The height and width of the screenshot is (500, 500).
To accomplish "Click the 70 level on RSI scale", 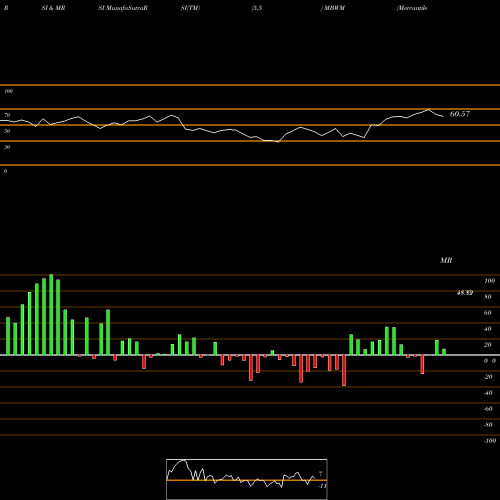I will pos(7,115).
